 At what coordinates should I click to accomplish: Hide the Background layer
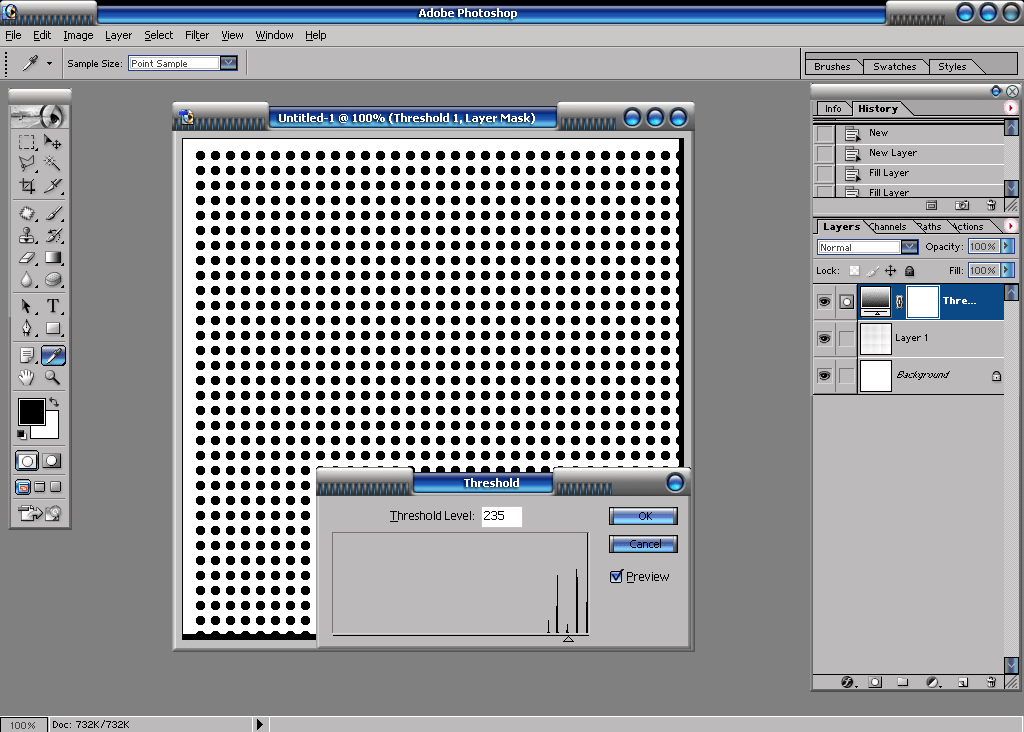click(x=824, y=375)
